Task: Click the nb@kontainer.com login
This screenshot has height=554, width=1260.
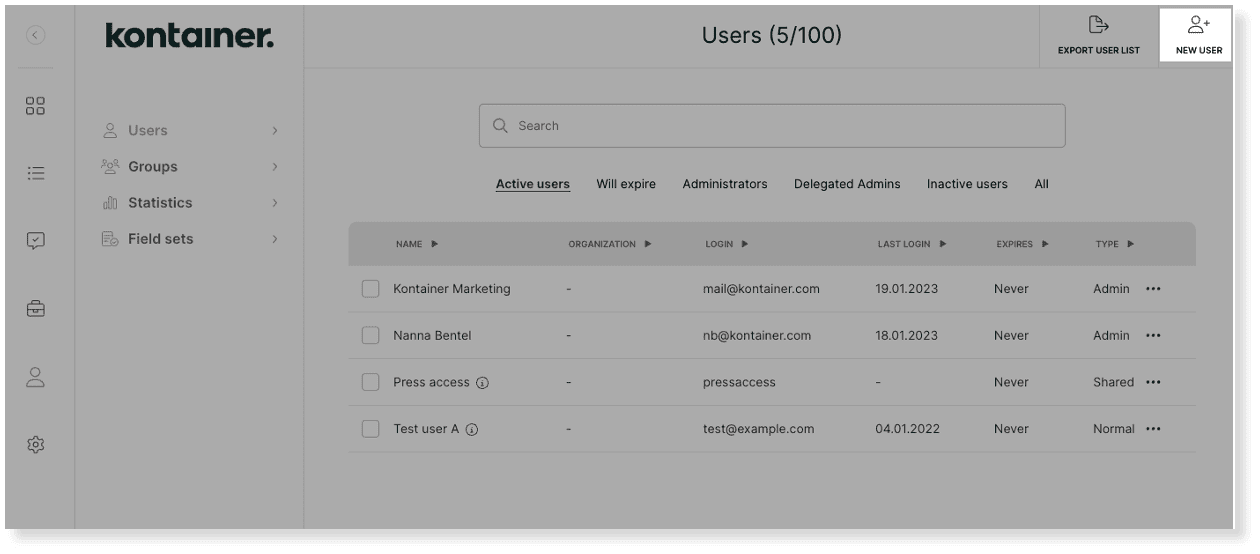Action: 757,336
